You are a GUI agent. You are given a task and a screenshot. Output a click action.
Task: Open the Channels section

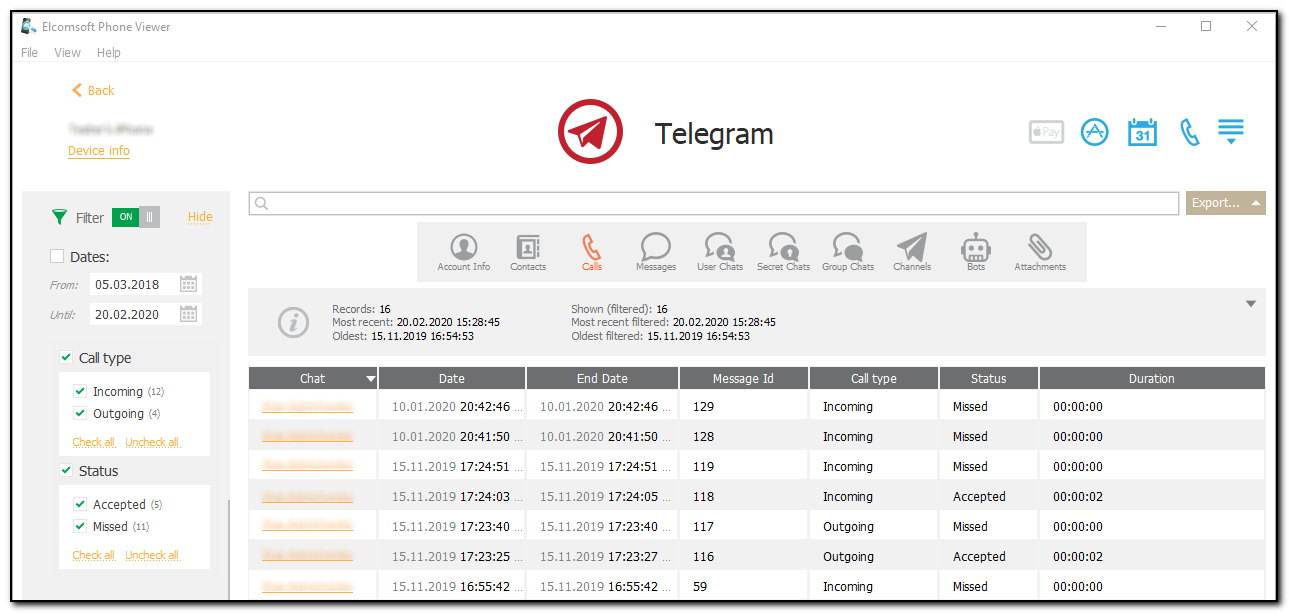pyautogui.click(x=911, y=251)
